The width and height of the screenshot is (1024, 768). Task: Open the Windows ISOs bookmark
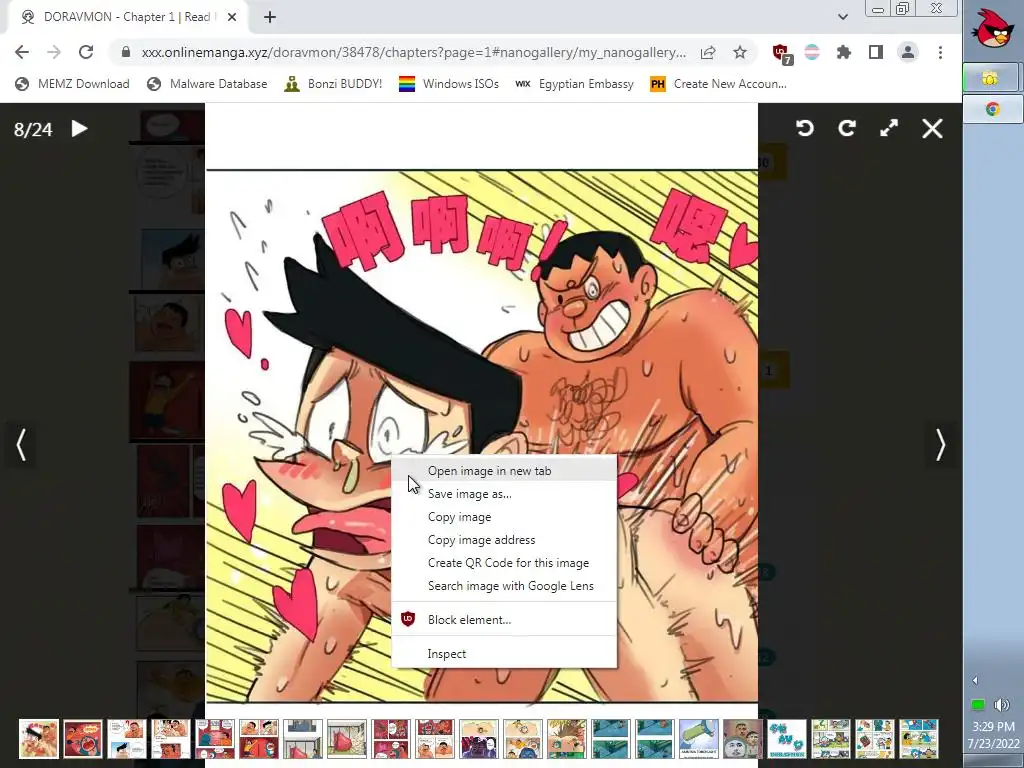pyautogui.click(x=449, y=84)
